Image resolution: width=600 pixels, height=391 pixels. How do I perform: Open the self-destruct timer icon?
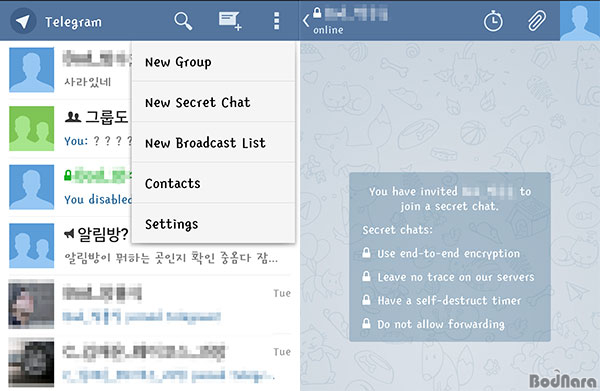pyautogui.click(x=493, y=21)
